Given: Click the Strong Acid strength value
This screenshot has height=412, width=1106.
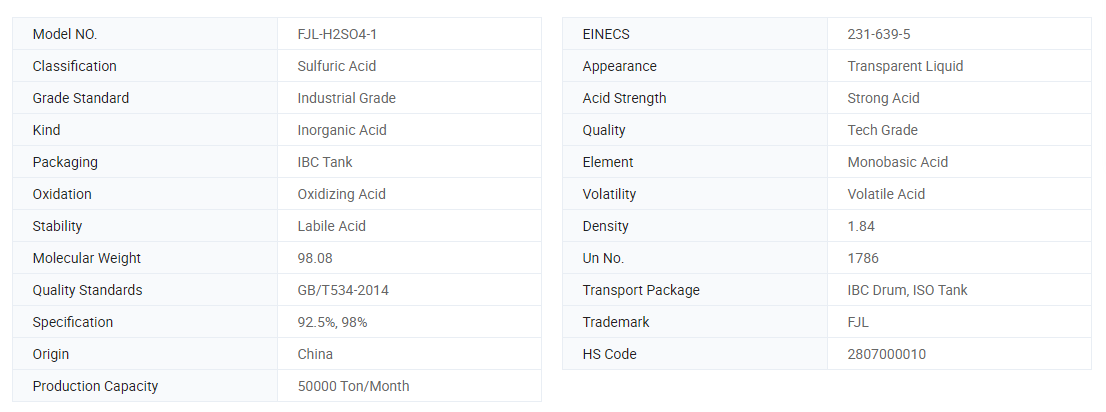Looking at the screenshot, I should click(x=883, y=98).
